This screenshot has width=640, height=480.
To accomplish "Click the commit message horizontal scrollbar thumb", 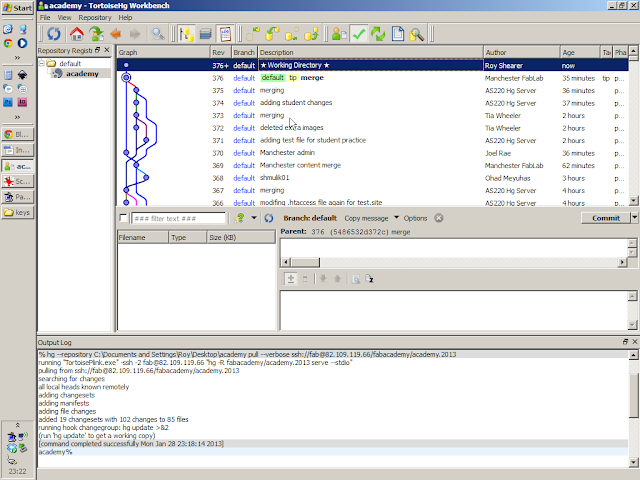I will 304,262.
